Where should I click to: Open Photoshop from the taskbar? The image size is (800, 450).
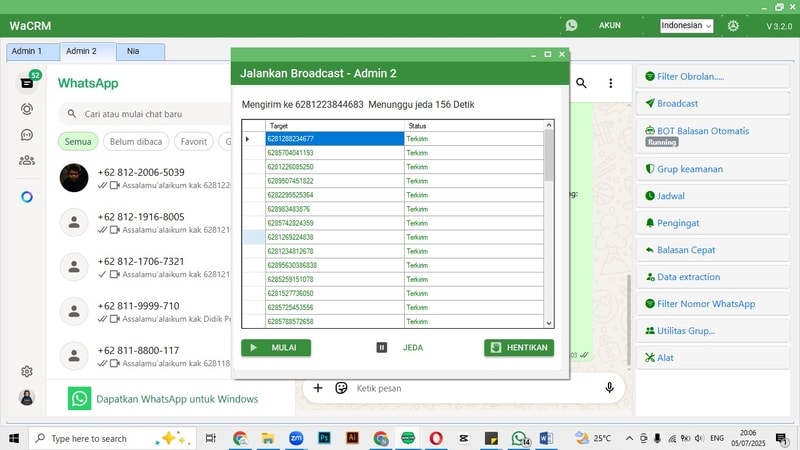click(x=324, y=438)
